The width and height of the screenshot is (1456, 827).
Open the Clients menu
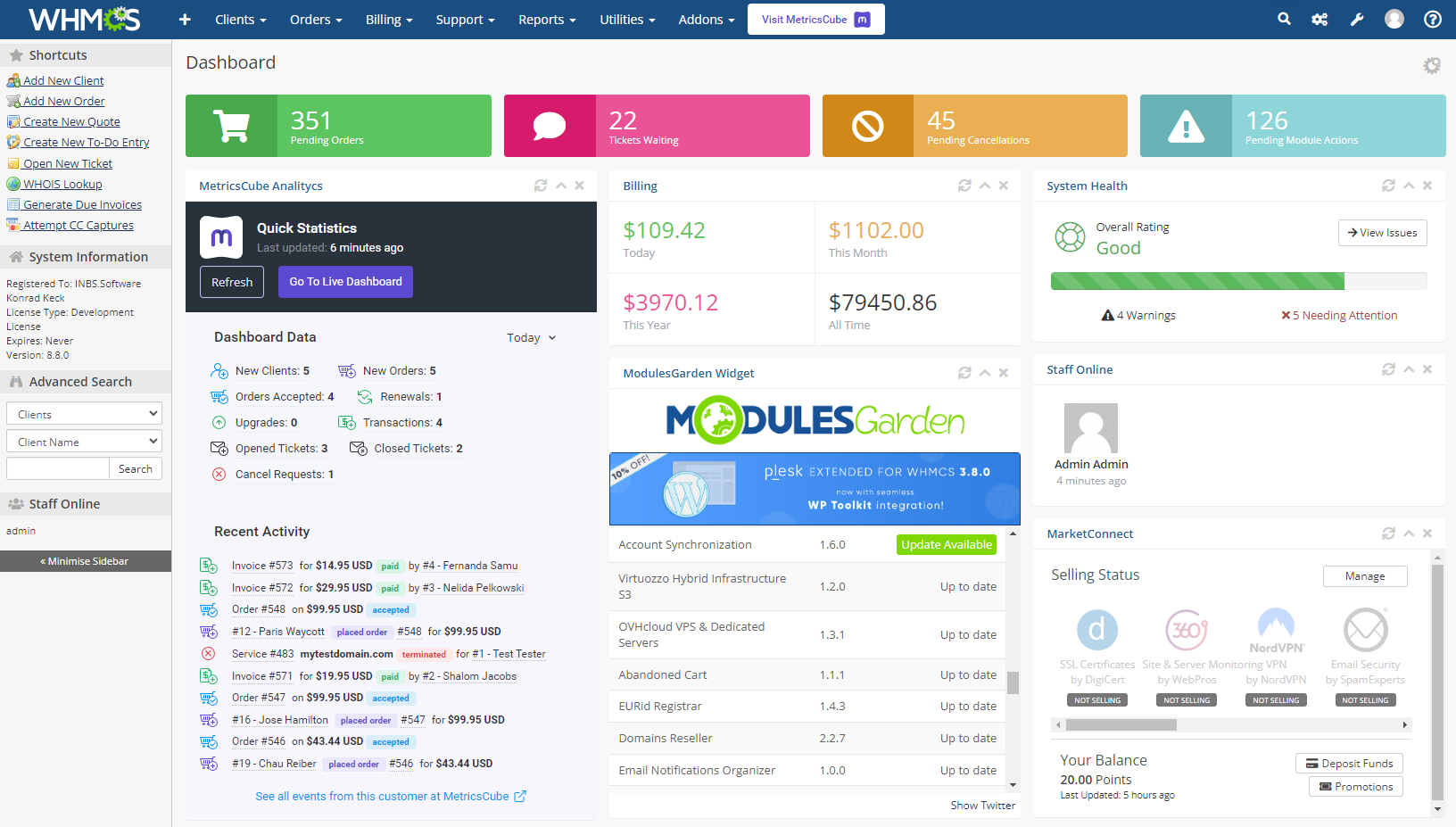point(241,20)
